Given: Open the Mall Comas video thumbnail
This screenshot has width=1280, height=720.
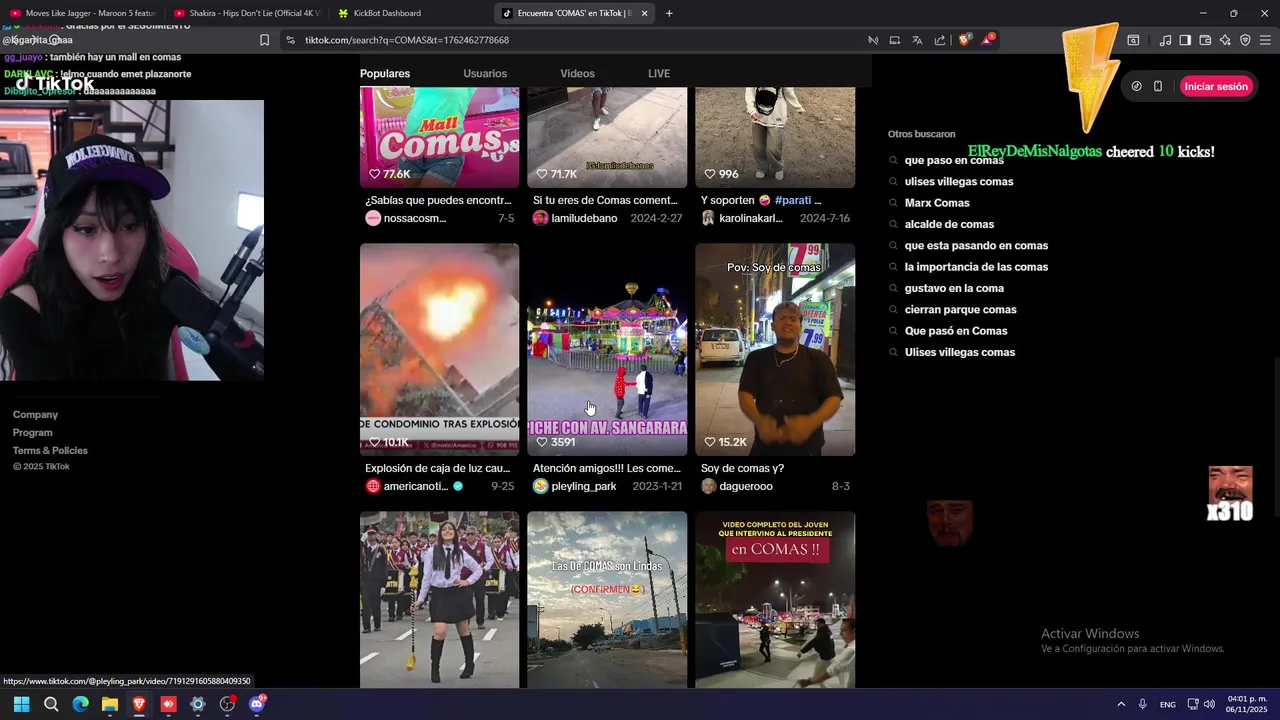Looking at the screenshot, I should pos(439,137).
